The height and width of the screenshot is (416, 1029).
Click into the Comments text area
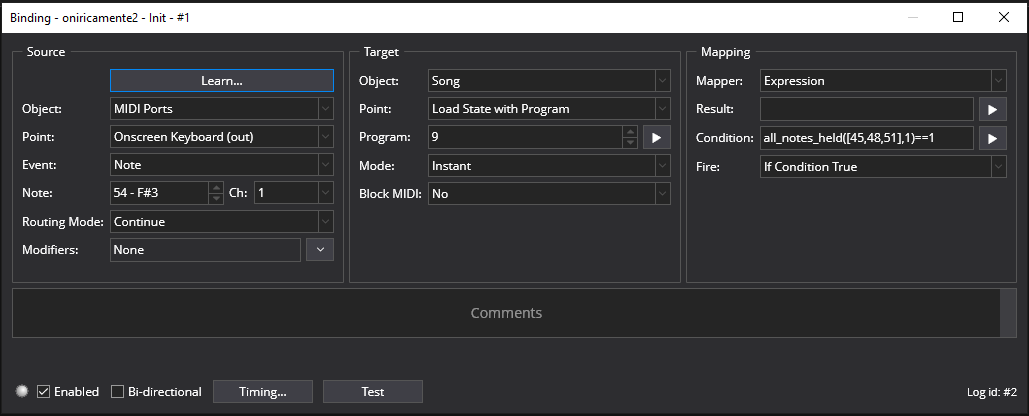[506, 313]
